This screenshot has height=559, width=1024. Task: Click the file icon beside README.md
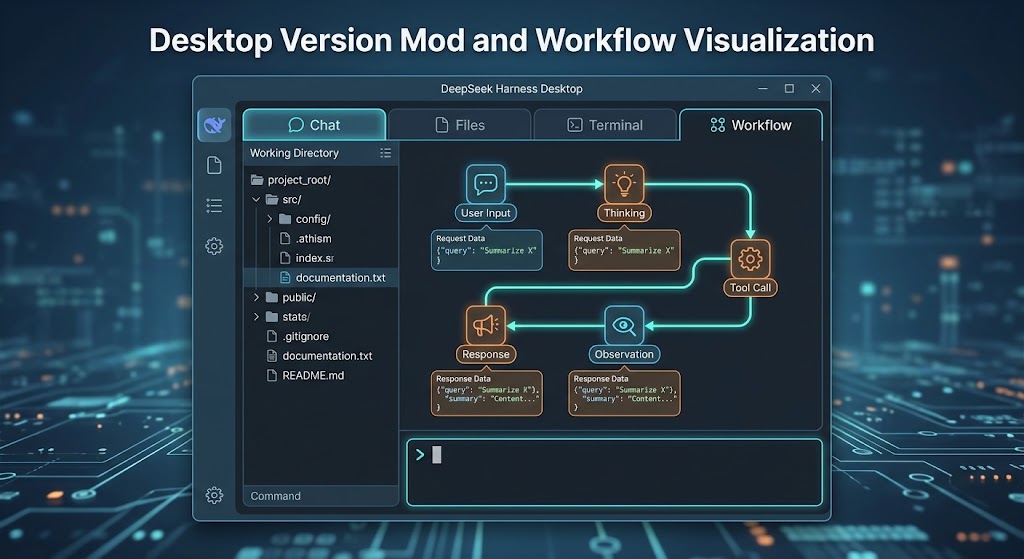coord(272,375)
